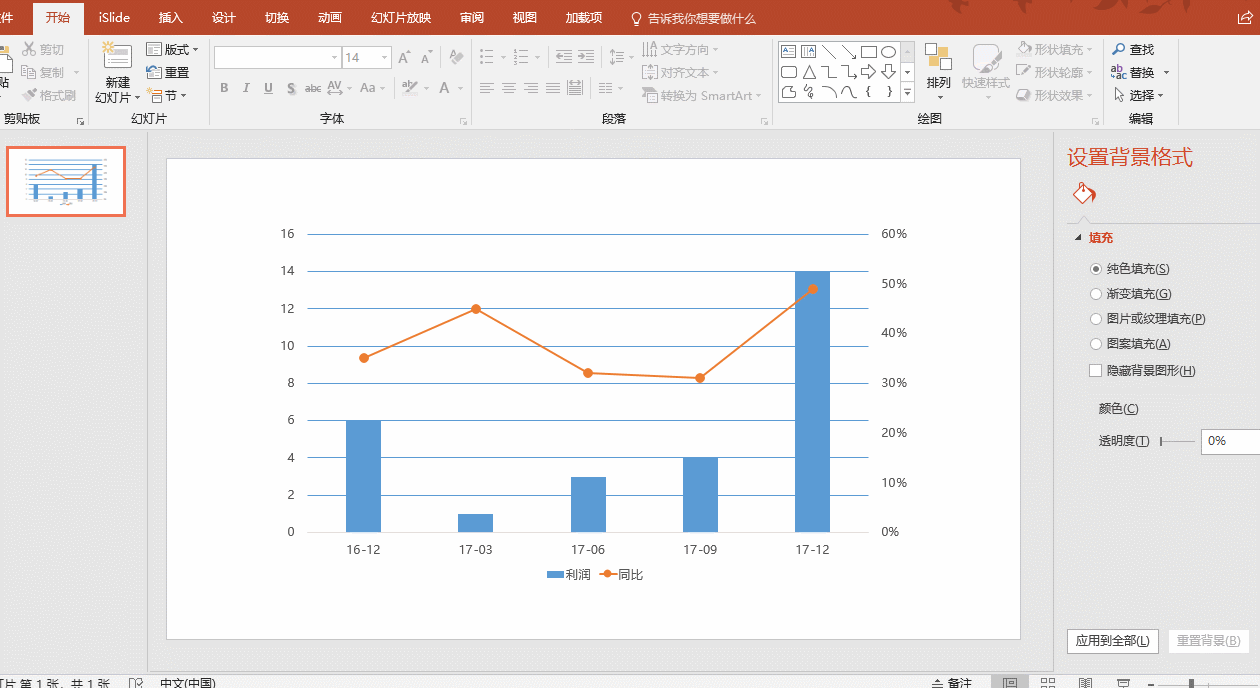Open the font size dropdown showing 14
This screenshot has width=1260, height=688.
point(384,58)
